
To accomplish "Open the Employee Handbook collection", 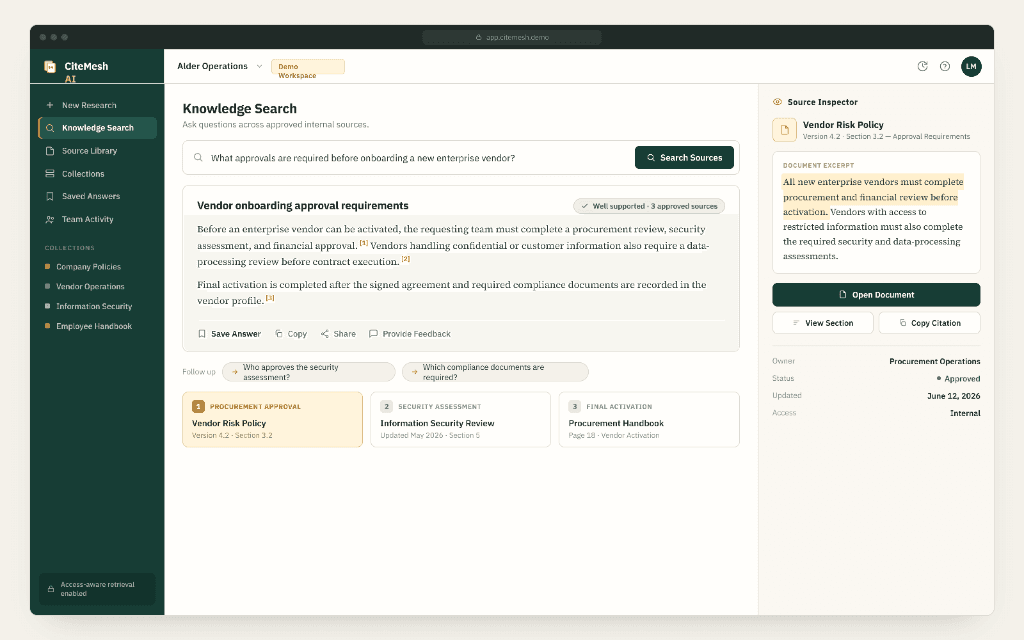I will click(88, 326).
